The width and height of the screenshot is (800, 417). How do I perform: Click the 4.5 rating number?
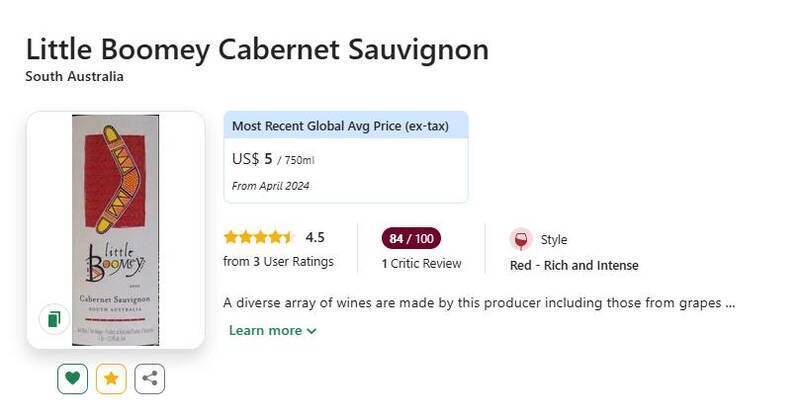[x=315, y=238]
